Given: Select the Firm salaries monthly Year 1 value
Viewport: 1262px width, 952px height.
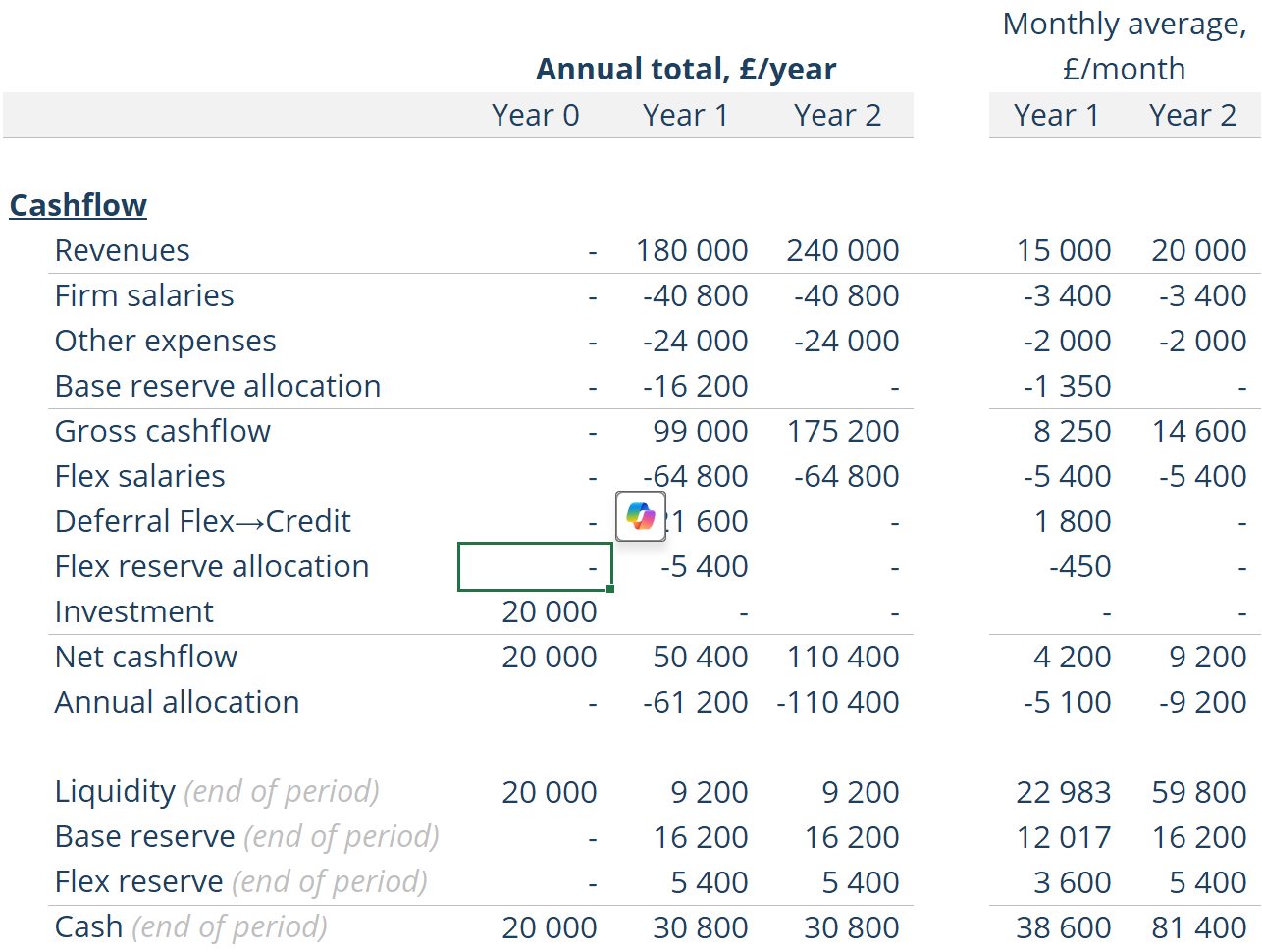Looking at the screenshot, I should tap(1067, 295).
